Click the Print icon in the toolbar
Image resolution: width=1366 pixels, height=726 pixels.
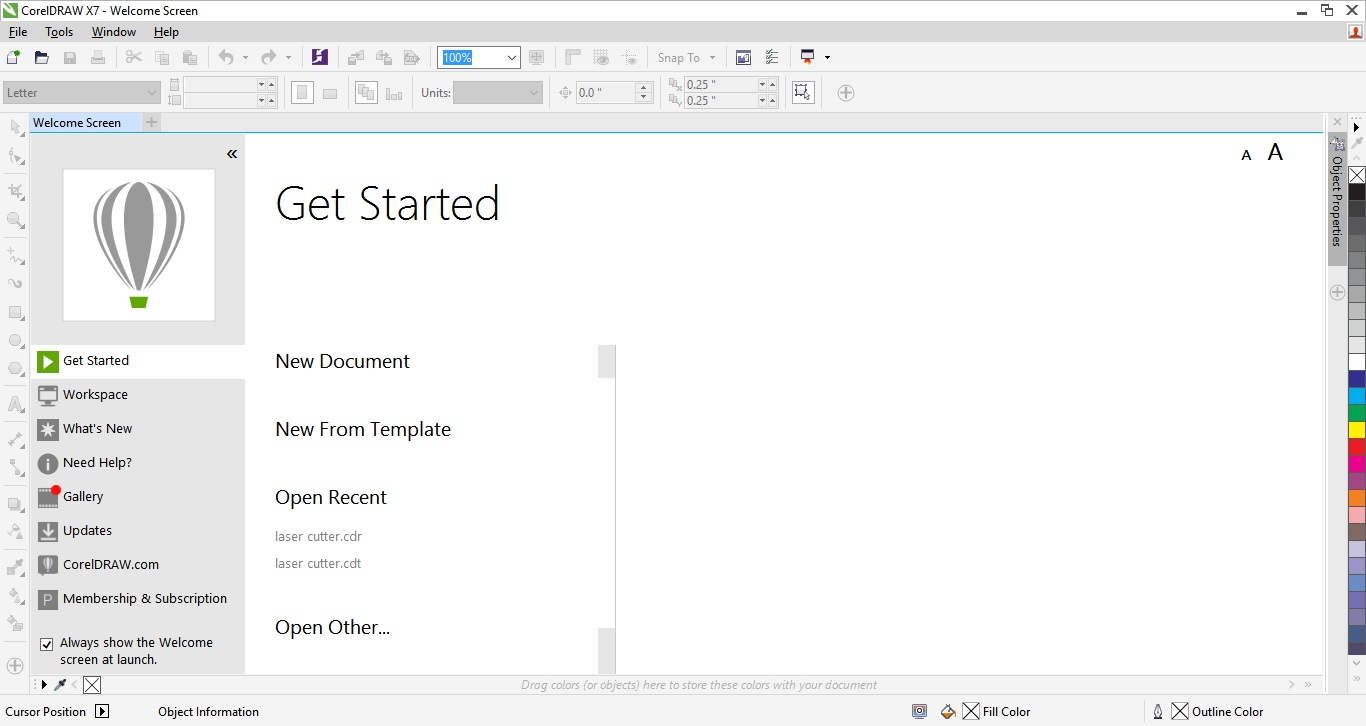click(98, 58)
